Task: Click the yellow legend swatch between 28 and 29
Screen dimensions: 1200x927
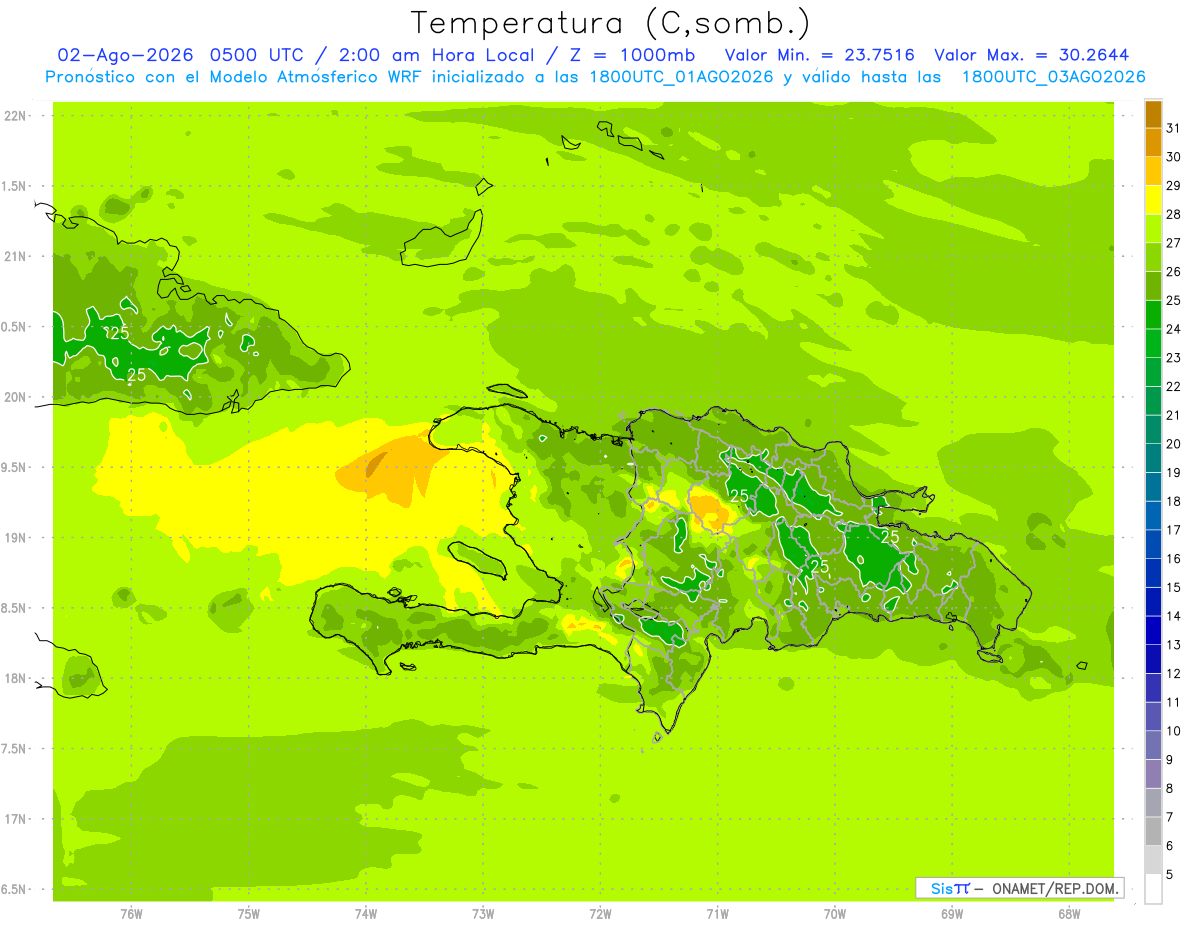Action: [x=1153, y=200]
